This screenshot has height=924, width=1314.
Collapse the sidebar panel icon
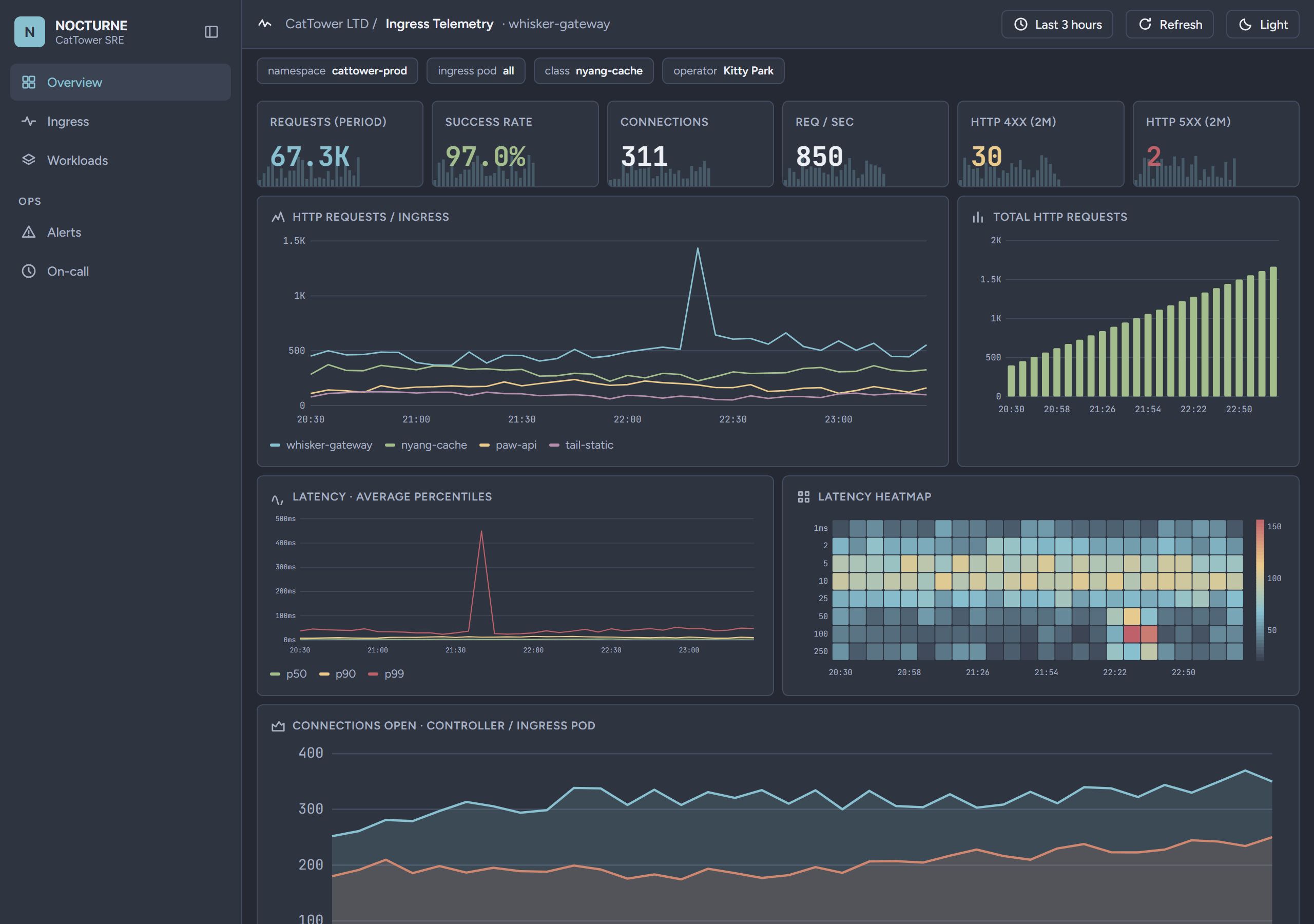211,32
